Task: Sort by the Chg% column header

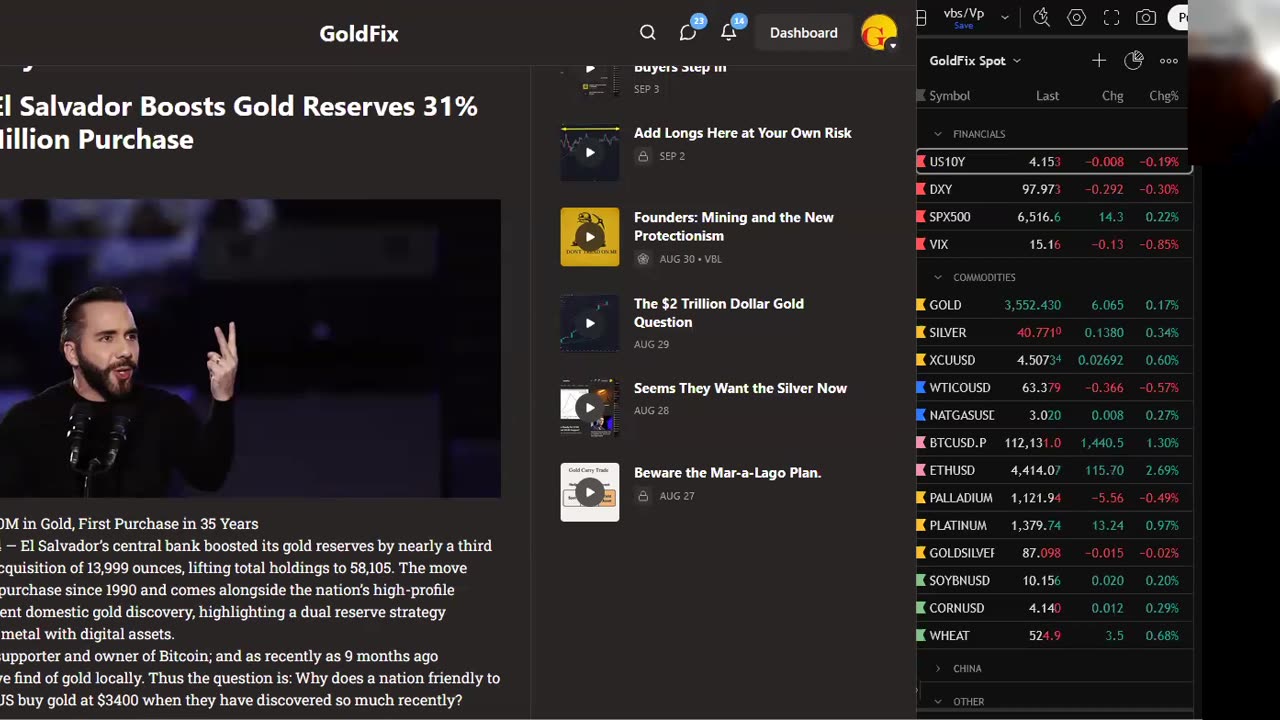Action: pos(1163,96)
